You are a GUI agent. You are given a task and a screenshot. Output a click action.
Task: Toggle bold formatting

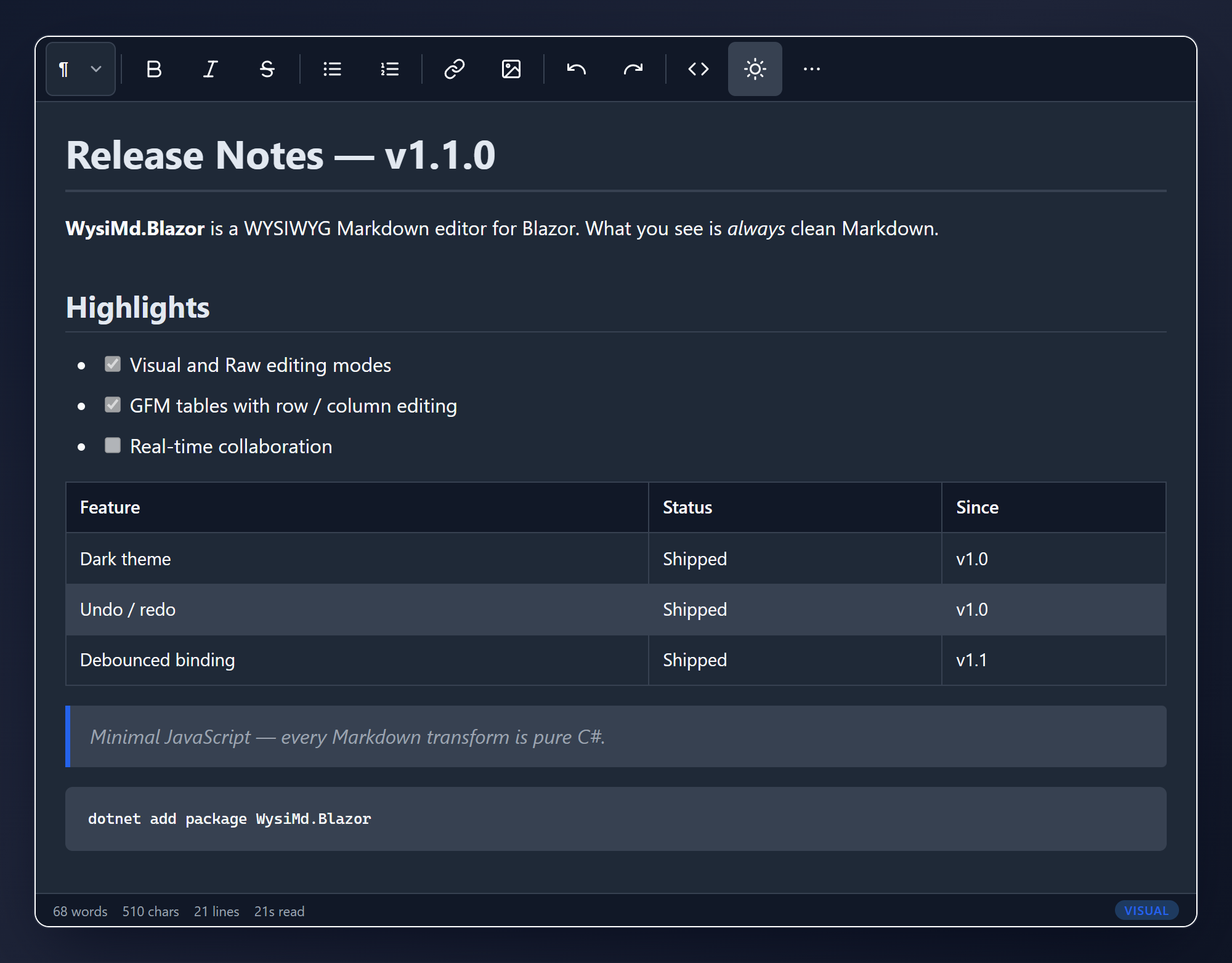pyautogui.click(x=154, y=69)
